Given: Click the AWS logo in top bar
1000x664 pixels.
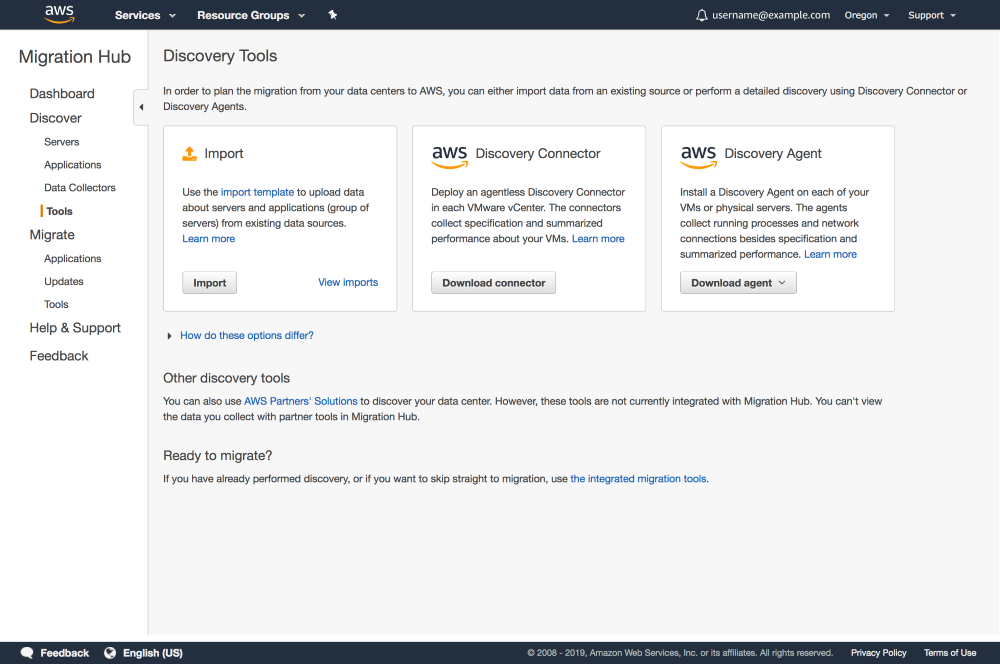Looking at the screenshot, I should (x=59, y=14).
